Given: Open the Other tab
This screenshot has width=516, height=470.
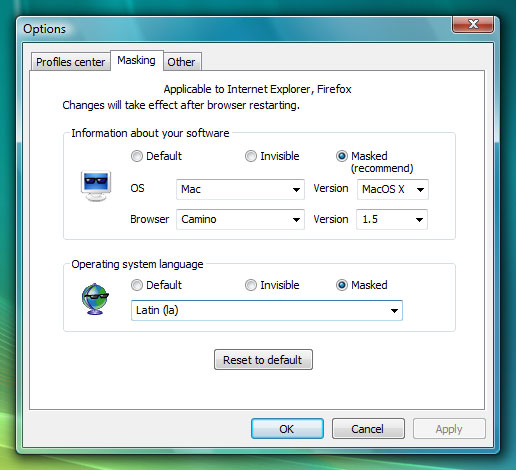Looking at the screenshot, I should click(181, 62).
